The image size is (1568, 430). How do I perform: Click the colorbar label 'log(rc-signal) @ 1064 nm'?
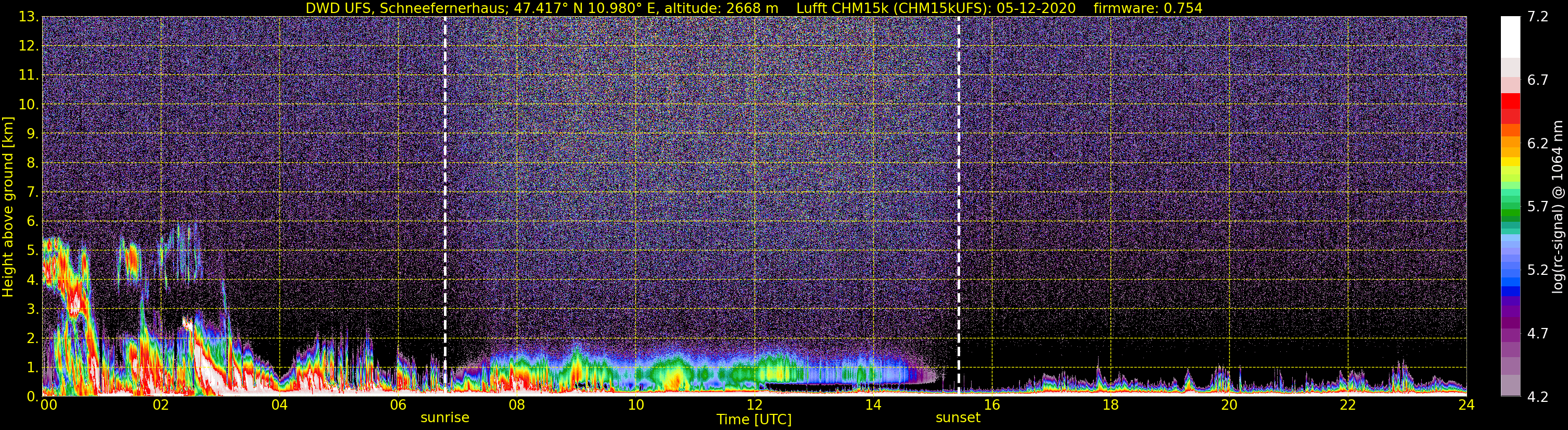pyautogui.click(x=1558, y=207)
